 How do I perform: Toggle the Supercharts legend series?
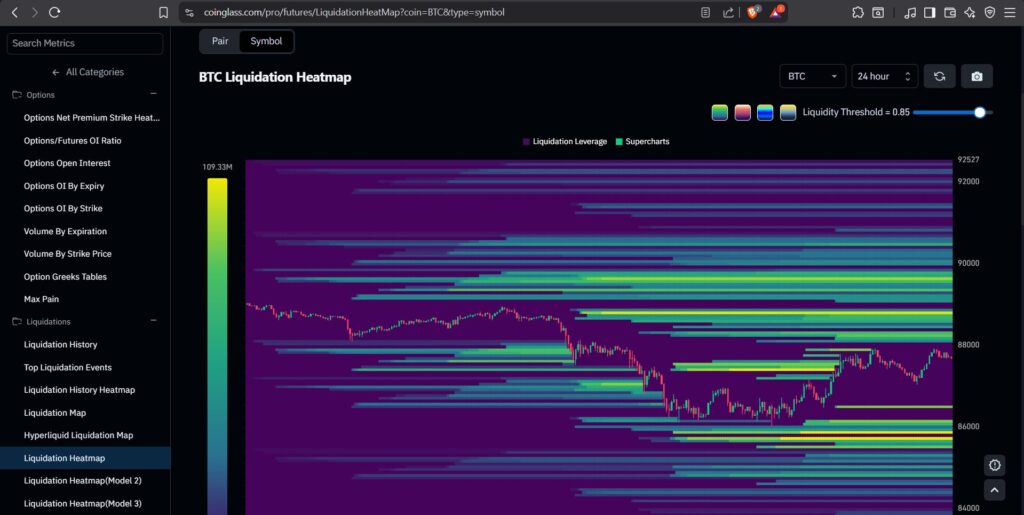click(x=643, y=141)
